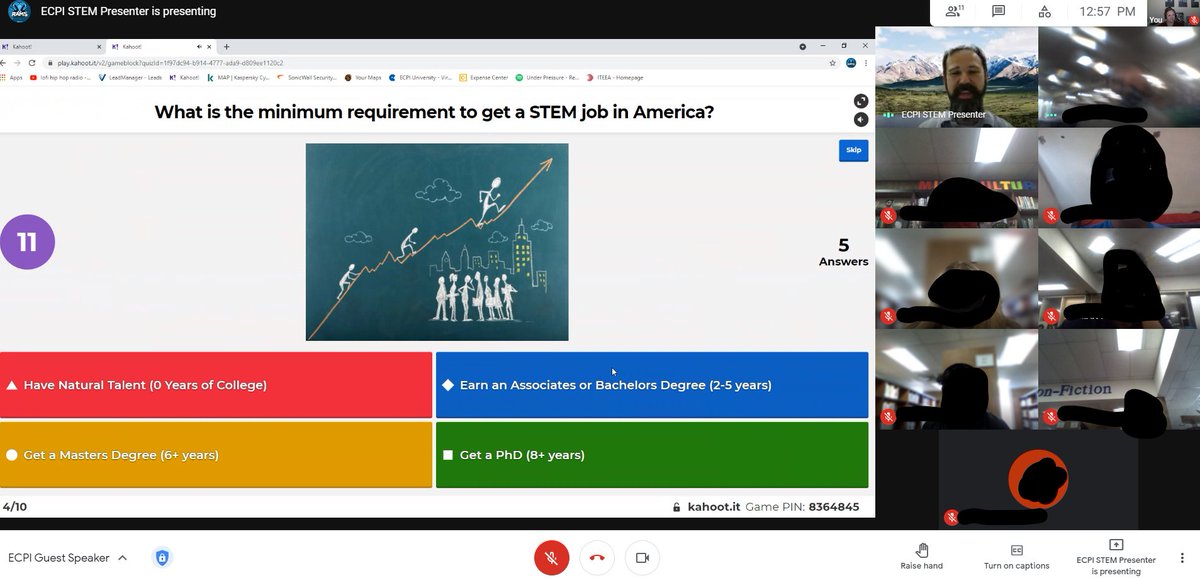The image size is (1200, 578).
Task: Open the blue security shield host controls icon
Action: click(162, 558)
